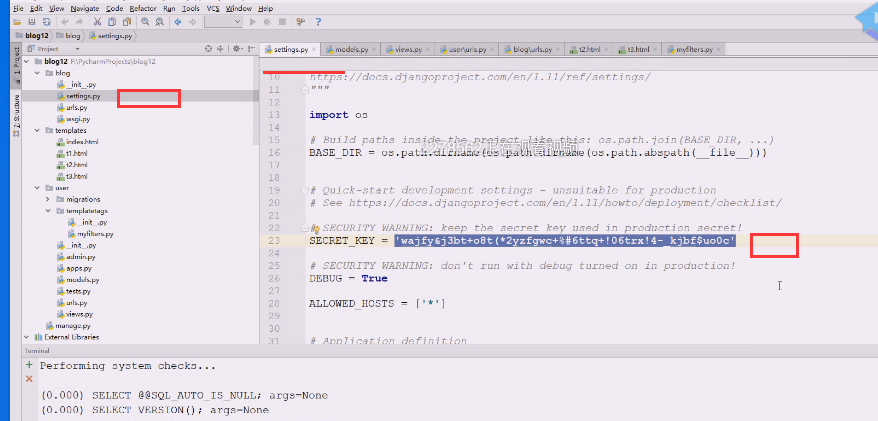Open the File menu
This screenshot has height=421, width=878.
(x=18, y=8)
